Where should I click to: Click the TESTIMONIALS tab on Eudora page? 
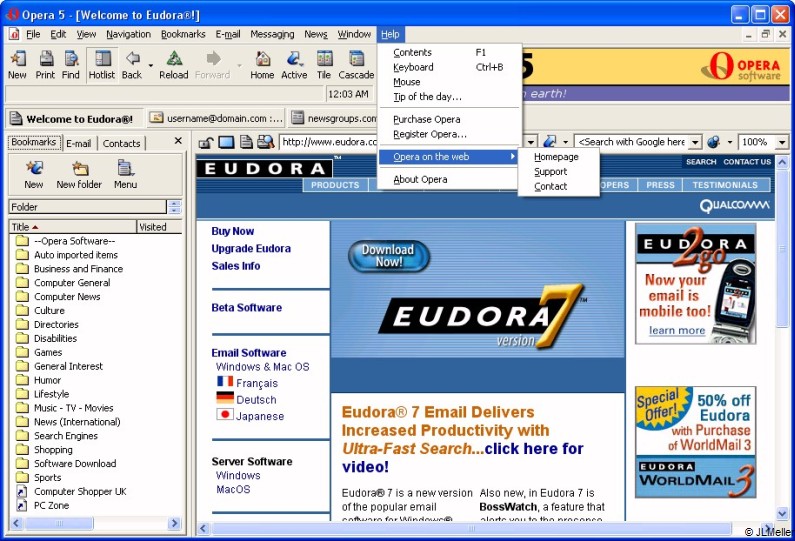click(725, 185)
